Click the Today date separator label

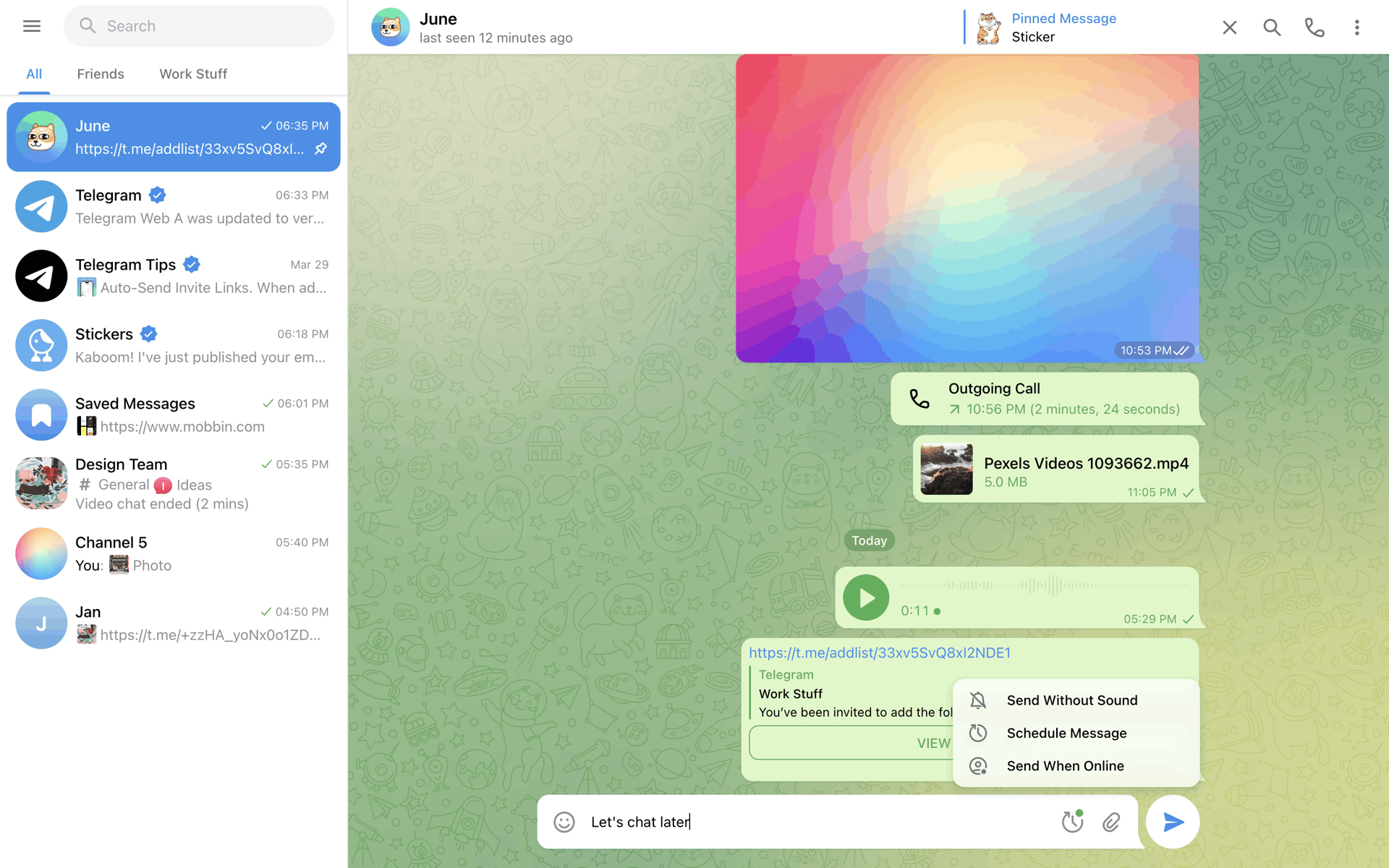pos(869,540)
